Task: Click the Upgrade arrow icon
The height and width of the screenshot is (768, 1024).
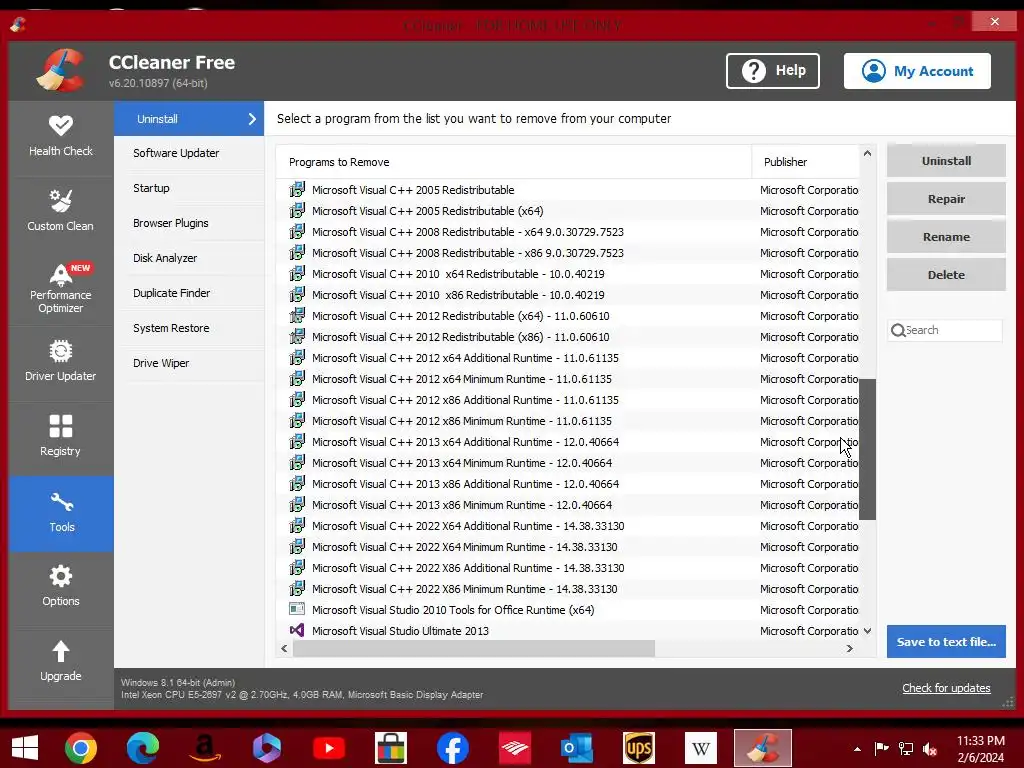Action: click(x=61, y=651)
